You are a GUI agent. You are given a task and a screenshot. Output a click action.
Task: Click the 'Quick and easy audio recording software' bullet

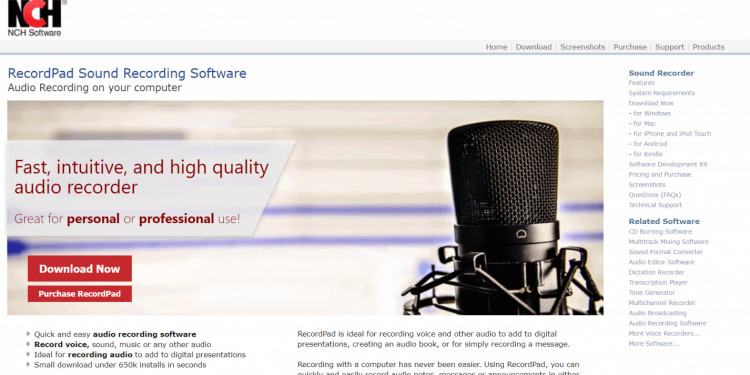tap(115, 334)
